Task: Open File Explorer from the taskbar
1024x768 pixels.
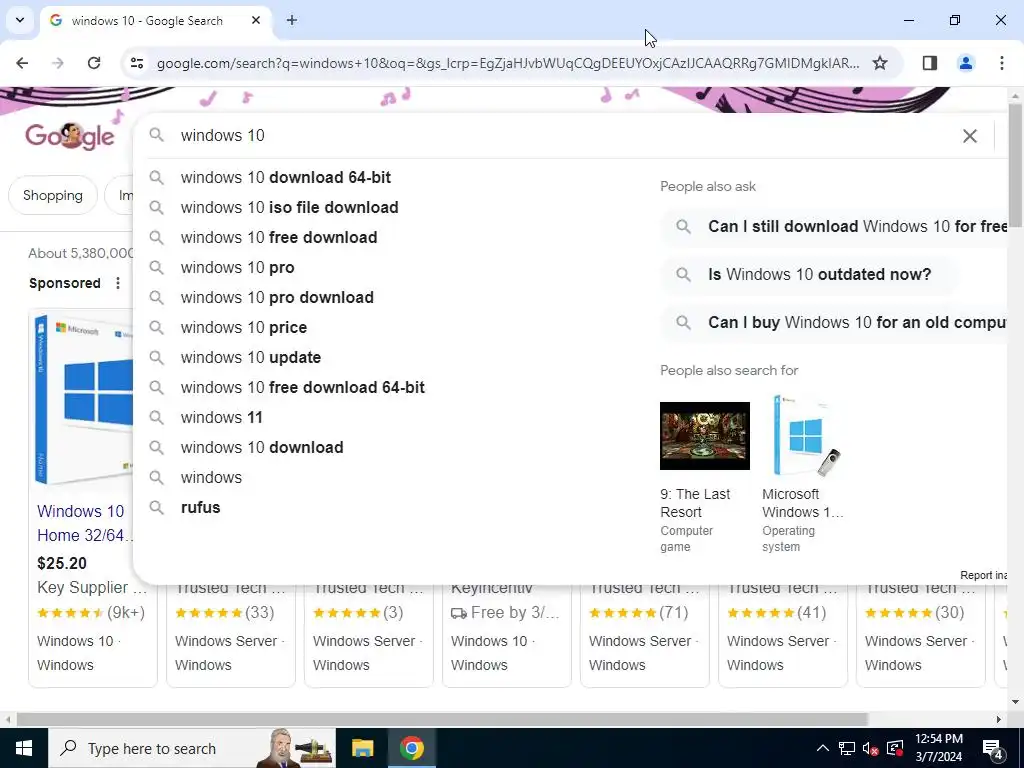Action: 362,748
